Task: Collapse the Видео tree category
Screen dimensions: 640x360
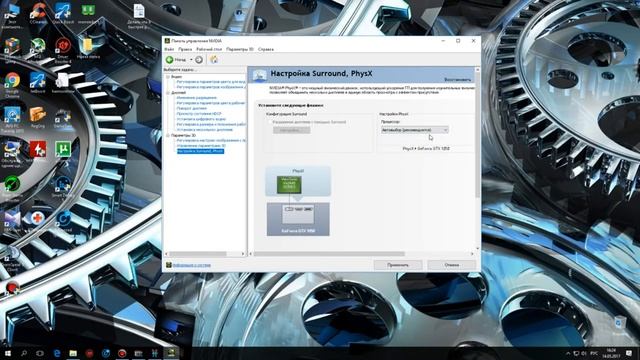Action: 168,76
